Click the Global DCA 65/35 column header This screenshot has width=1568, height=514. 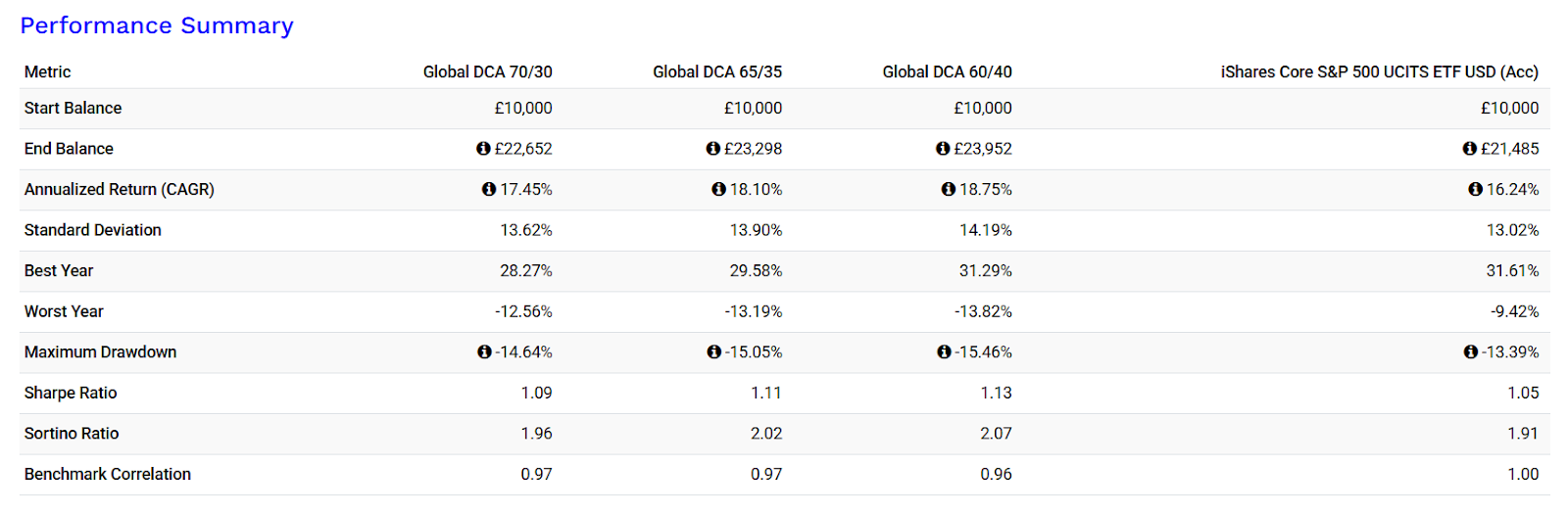[x=717, y=71]
